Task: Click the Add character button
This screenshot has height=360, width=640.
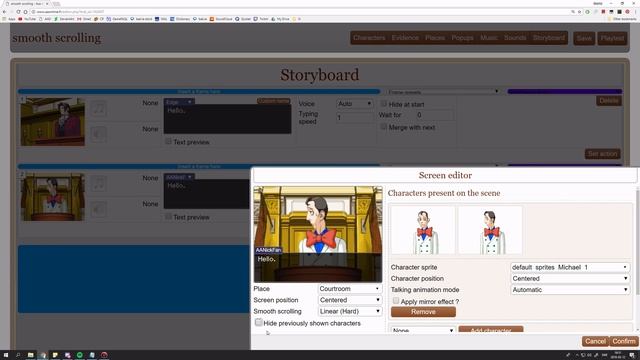Action: [x=491, y=330]
